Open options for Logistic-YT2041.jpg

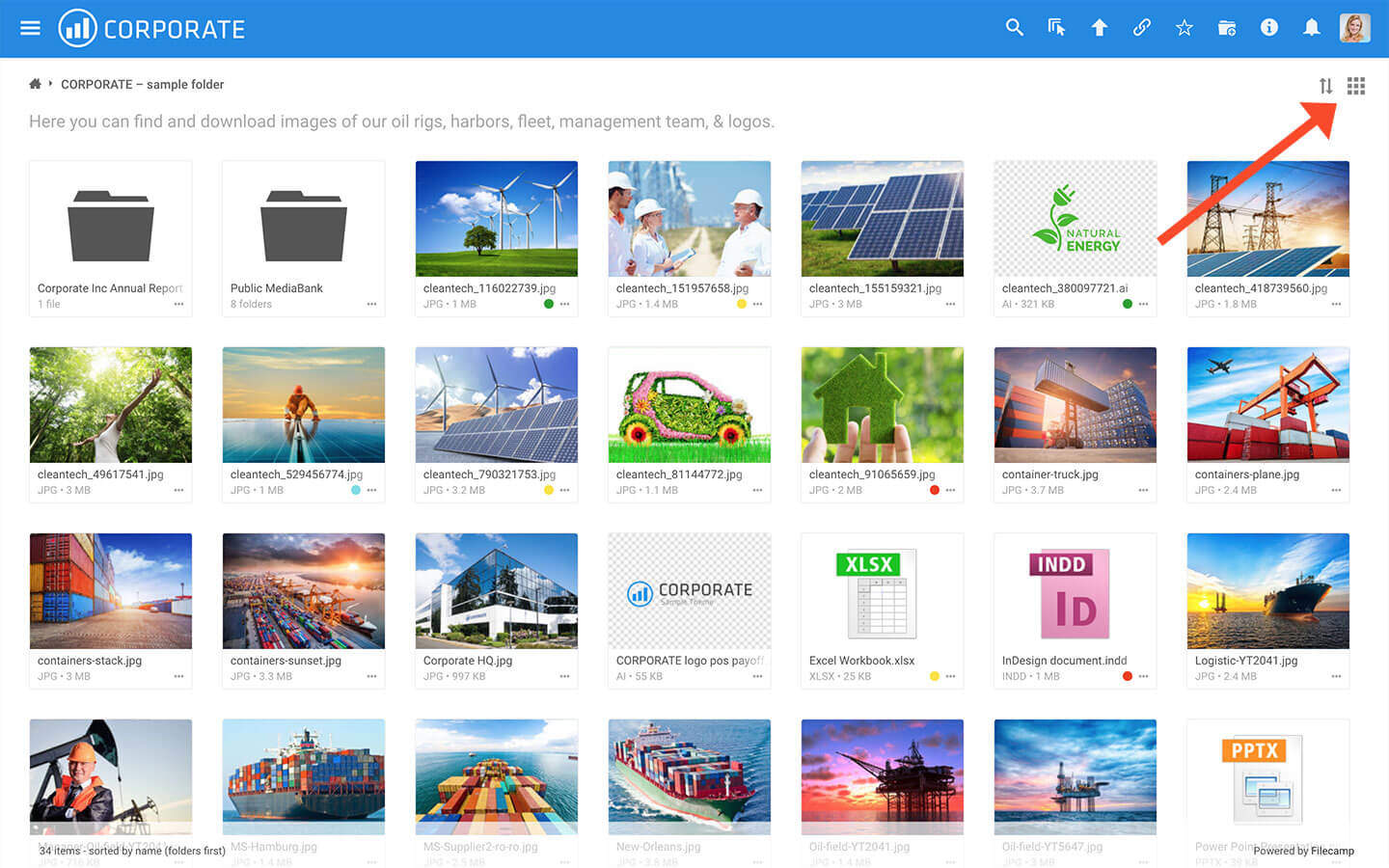pyautogui.click(x=1336, y=676)
